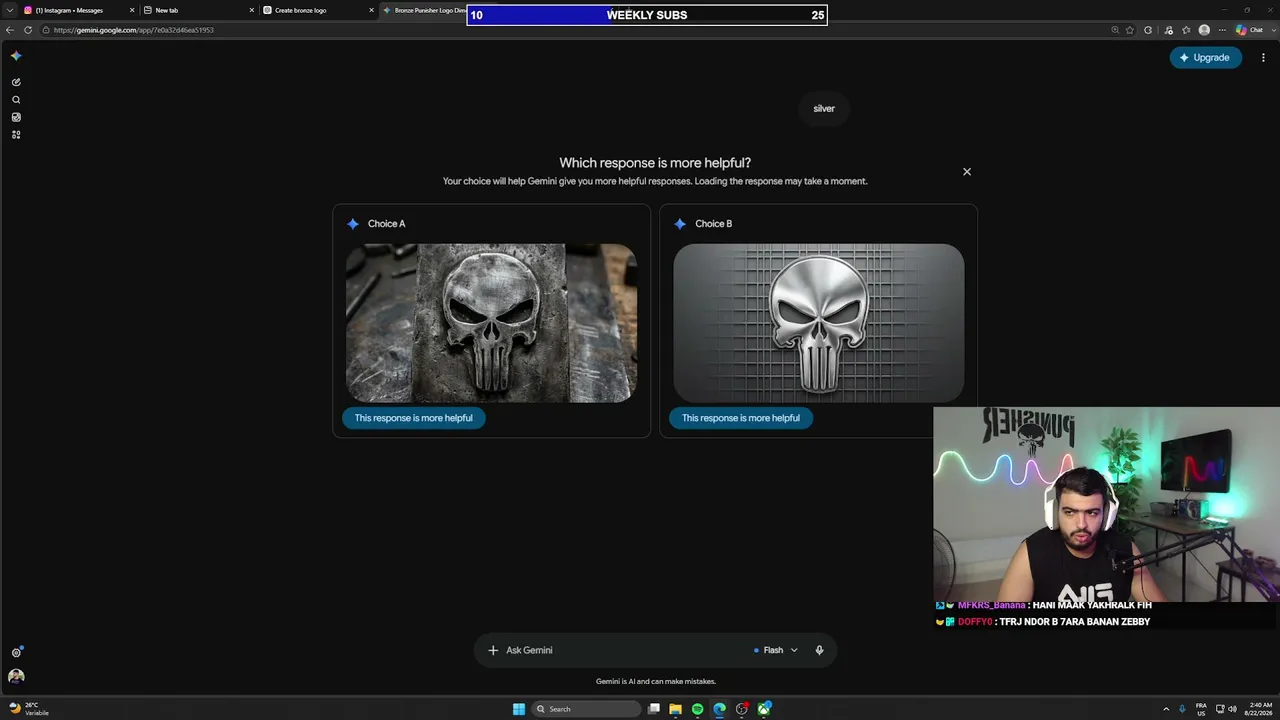Open the account avatar in sidebar bottom
The image size is (1280, 720).
pyautogui.click(x=16, y=677)
